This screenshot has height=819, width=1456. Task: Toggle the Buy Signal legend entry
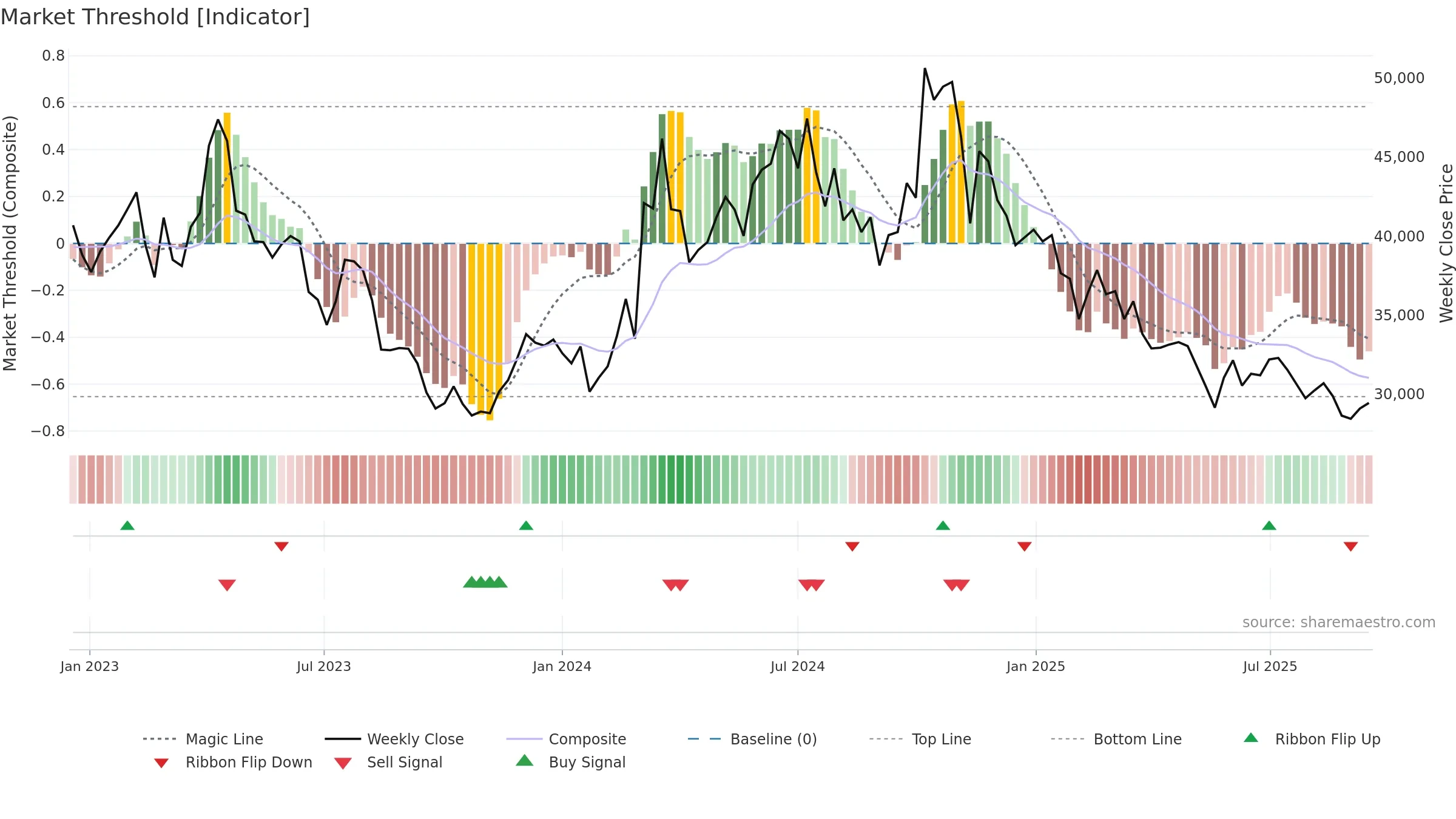coord(570,762)
